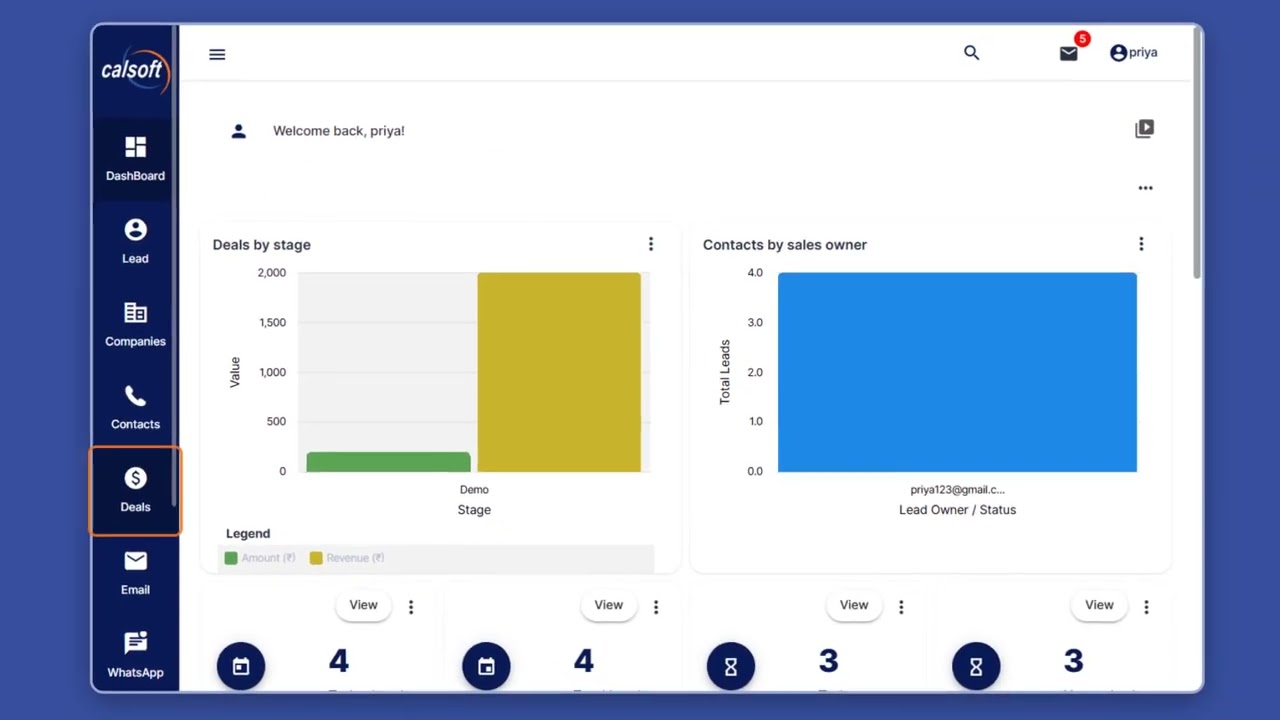Image resolution: width=1280 pixels, height=720 pixels.
Task: Click View on the third stat card
Action: [854, 605]
